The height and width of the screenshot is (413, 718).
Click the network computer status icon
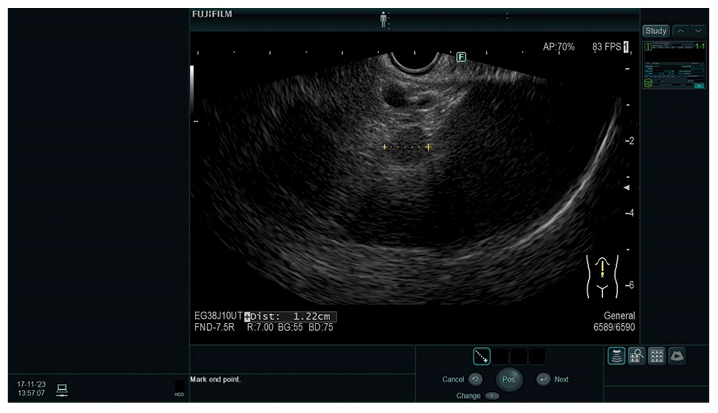[x=62, y=389]
